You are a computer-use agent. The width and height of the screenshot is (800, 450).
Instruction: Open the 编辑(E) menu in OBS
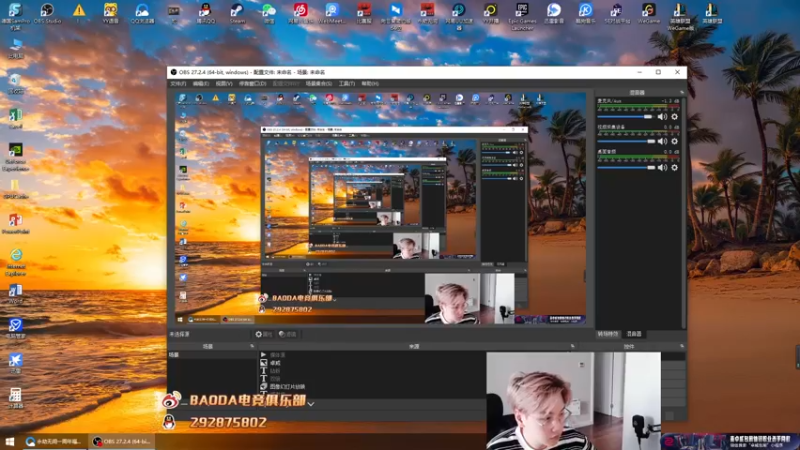[x=201, y=84]
